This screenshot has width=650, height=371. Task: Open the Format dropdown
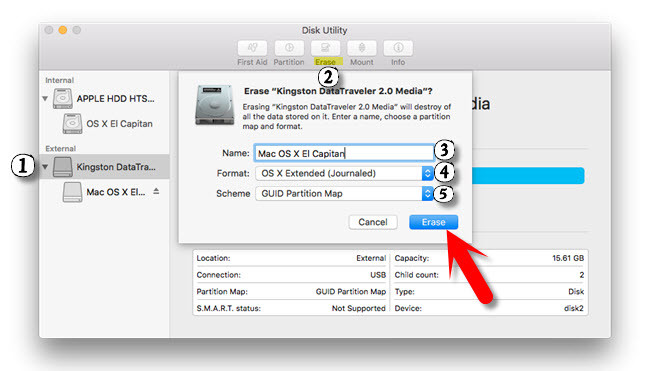344,173
